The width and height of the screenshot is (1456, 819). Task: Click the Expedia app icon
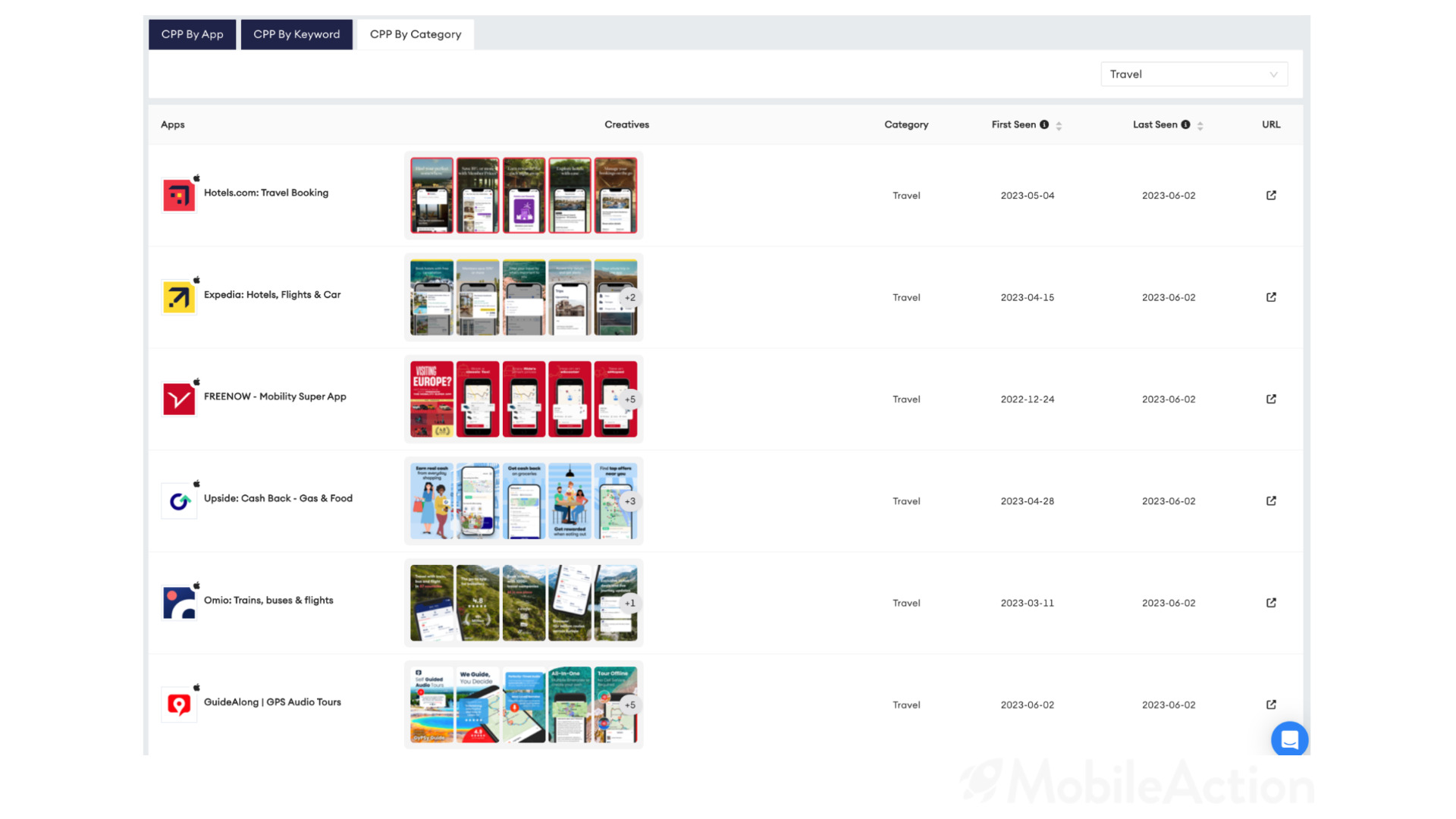tap(179, 297)
